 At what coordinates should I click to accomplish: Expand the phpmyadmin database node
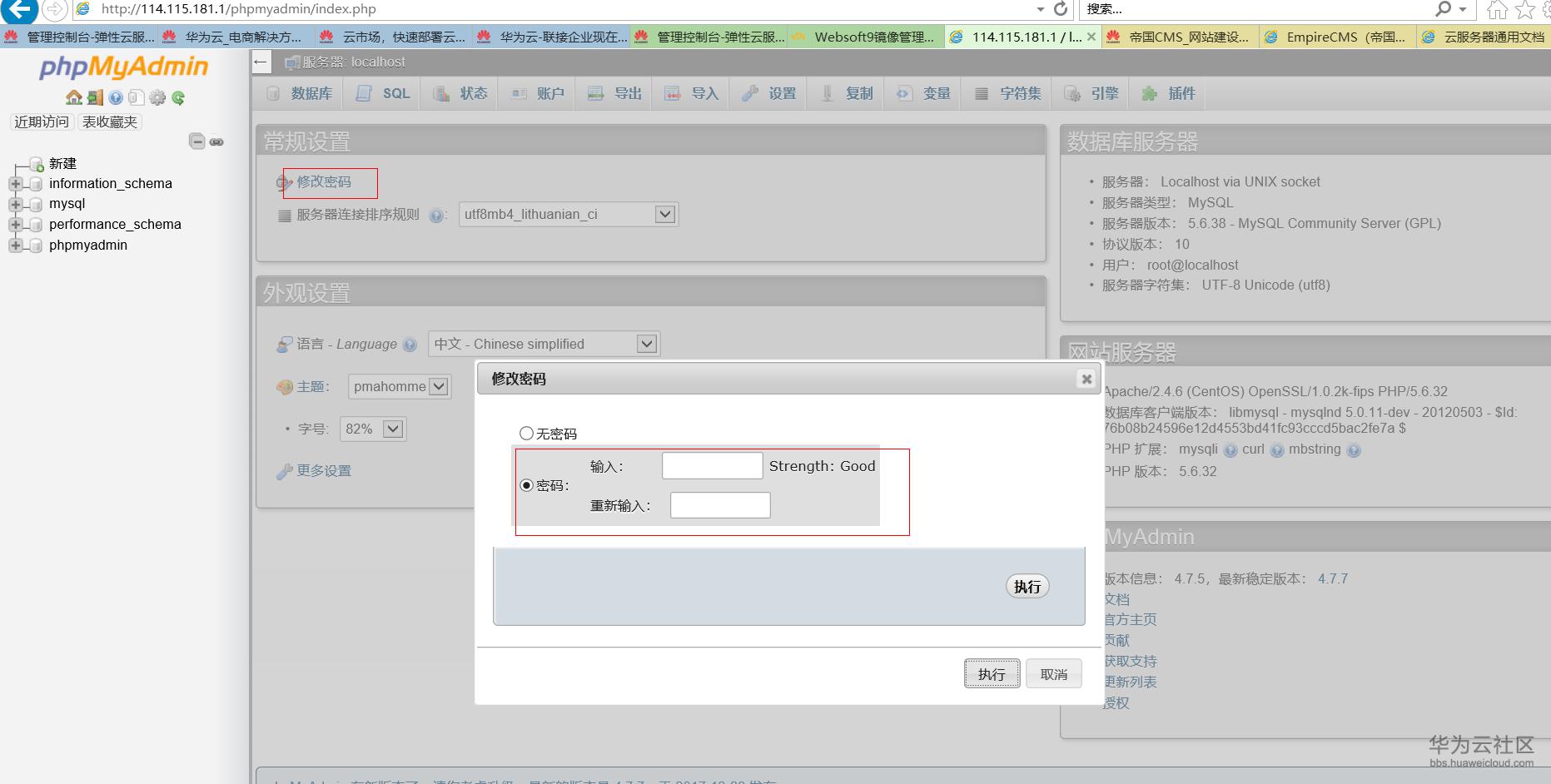pos(16,246)
